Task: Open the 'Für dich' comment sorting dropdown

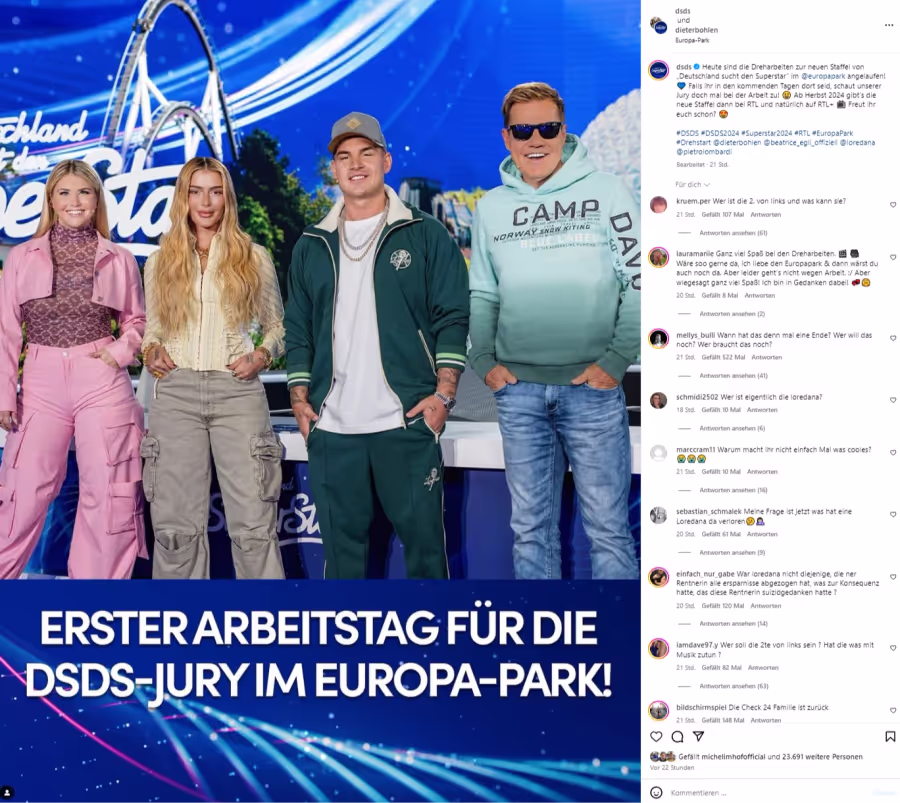Action: 693,185
